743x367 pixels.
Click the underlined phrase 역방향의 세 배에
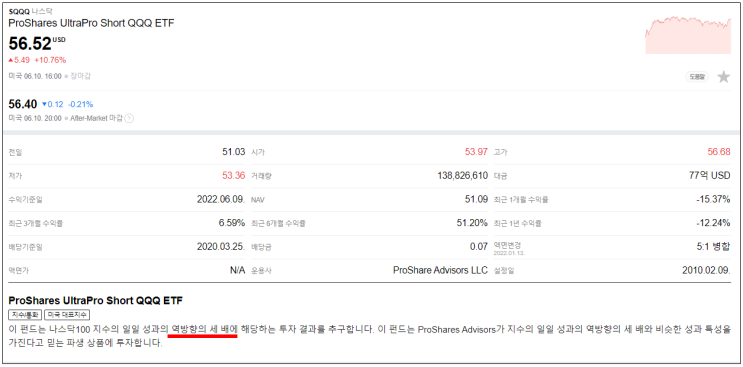pyautogui.click(x=204, y=329)
